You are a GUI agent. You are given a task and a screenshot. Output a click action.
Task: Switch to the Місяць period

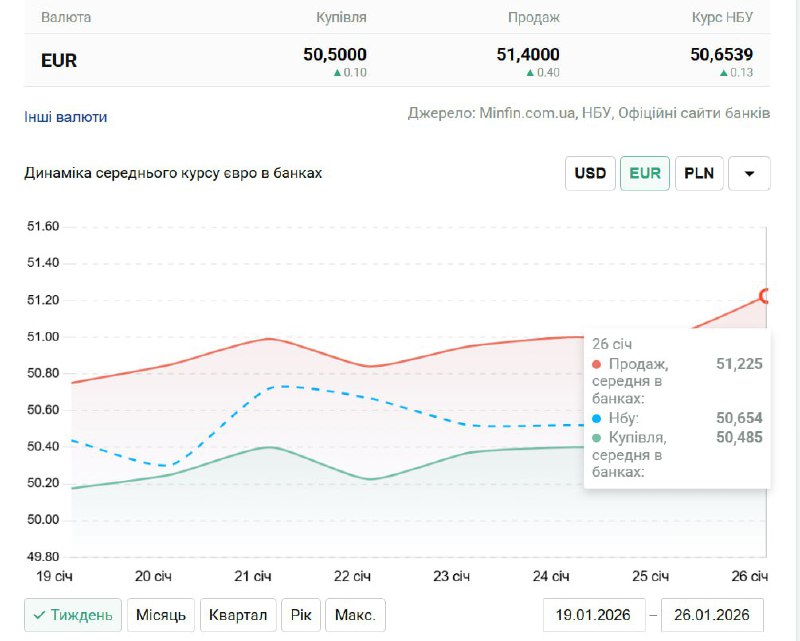161,615
